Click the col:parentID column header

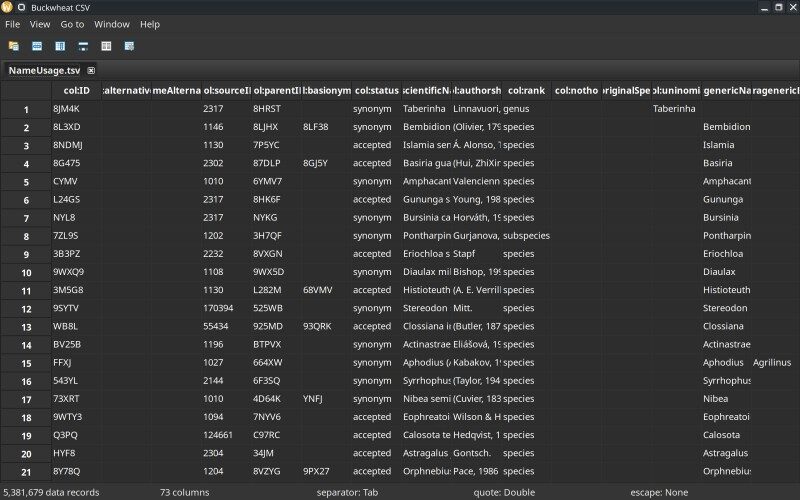[x=277, y=90]
